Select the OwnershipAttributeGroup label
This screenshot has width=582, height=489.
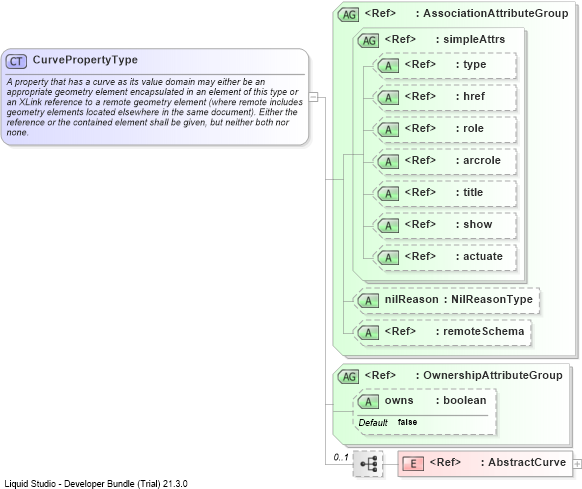(493, 375)
